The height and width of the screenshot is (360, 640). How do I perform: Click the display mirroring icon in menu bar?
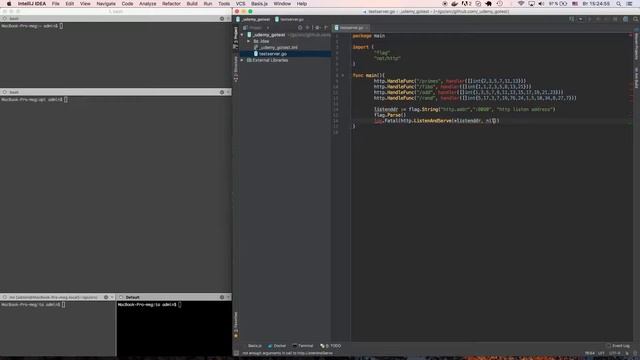click(531, 4)
